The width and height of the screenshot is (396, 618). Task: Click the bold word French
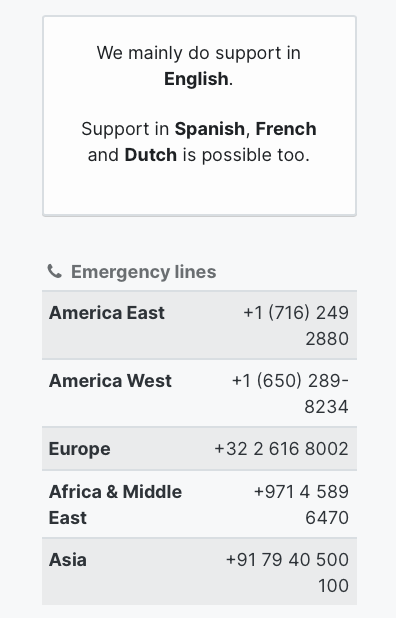(x=286, y=129)
